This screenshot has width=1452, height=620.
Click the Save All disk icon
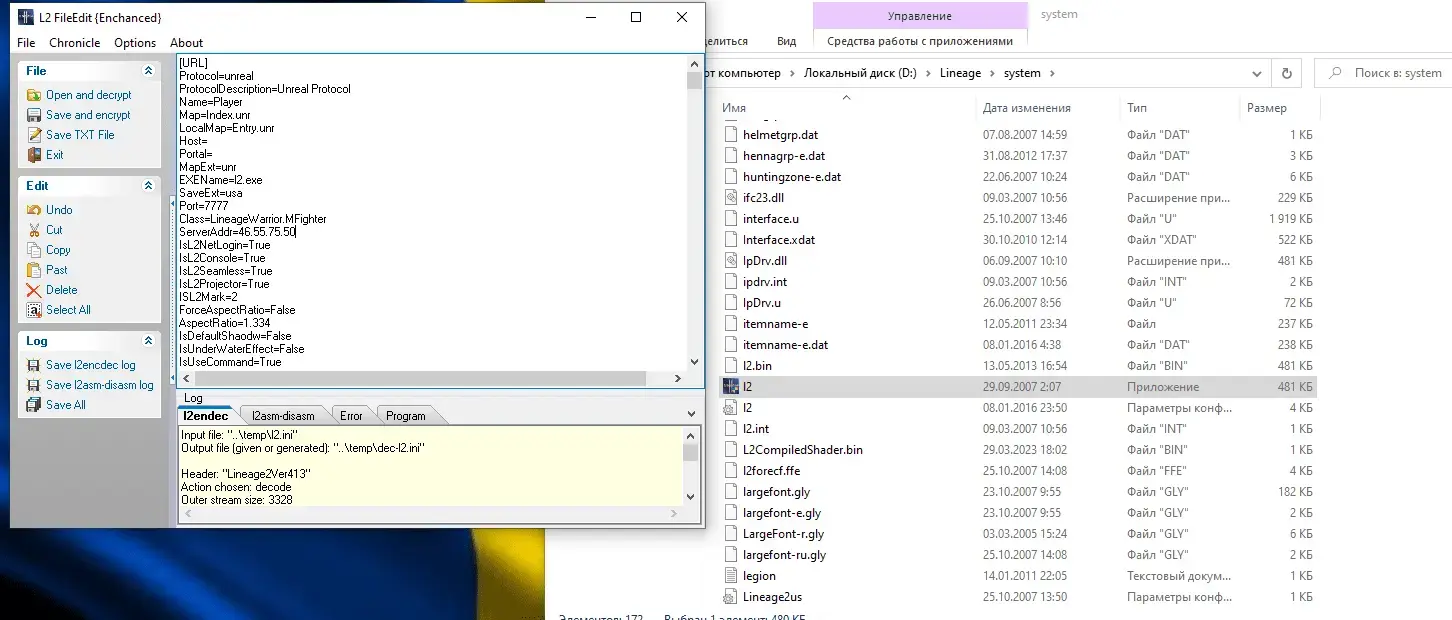pos(34,405)
